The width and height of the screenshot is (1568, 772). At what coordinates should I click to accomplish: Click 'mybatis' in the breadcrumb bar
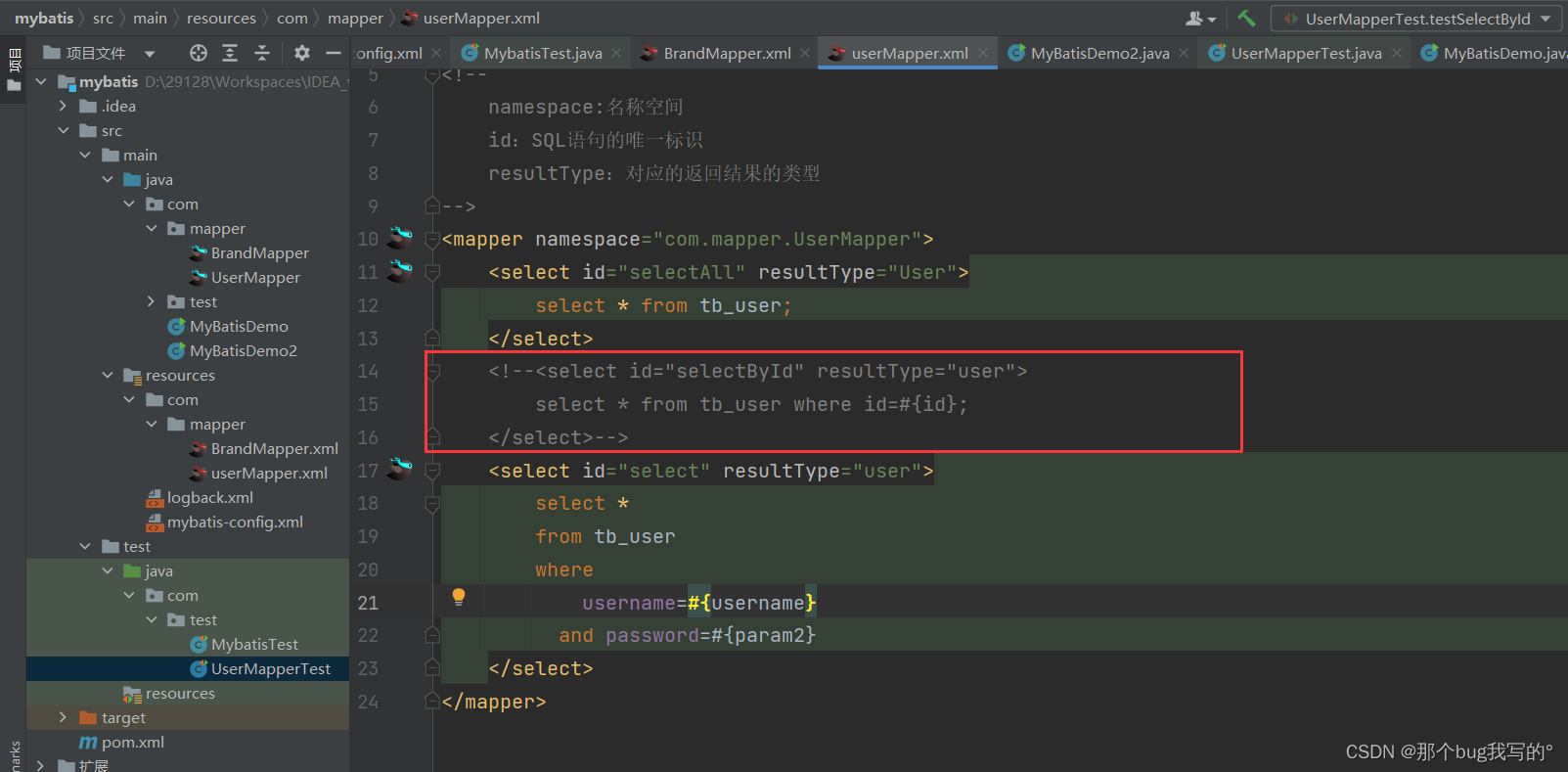44,18
